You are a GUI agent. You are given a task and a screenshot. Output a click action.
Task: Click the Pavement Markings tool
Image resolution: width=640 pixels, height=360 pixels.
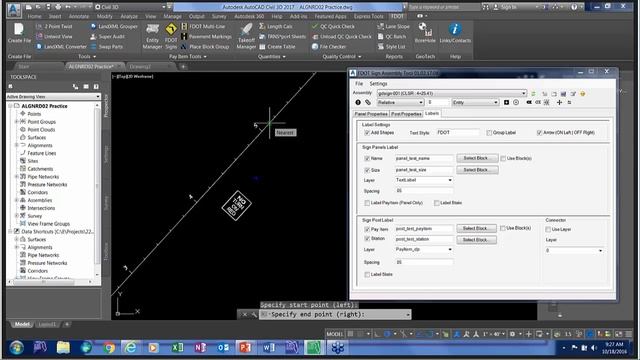pos(206,36)
